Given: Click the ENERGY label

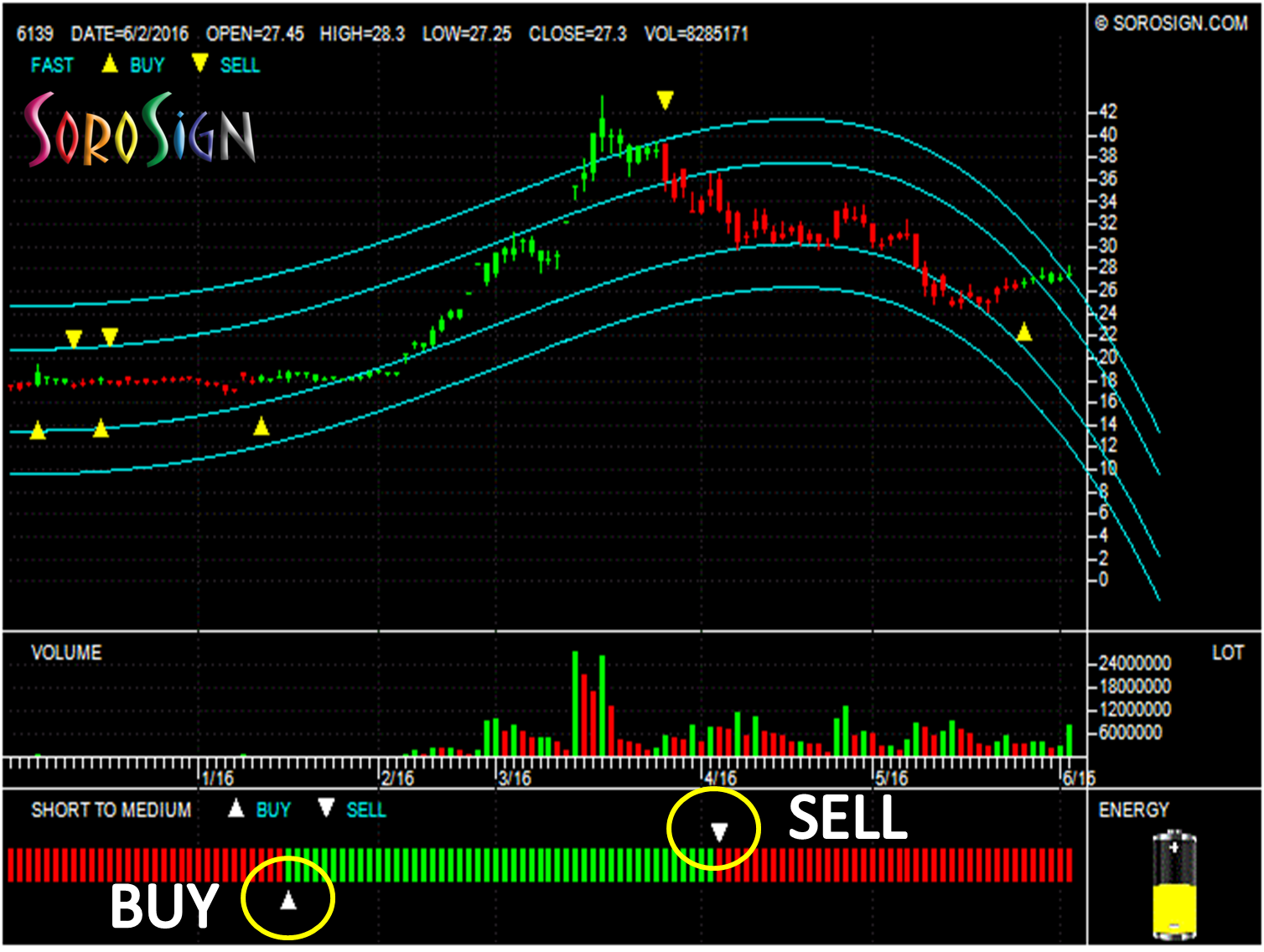Looking at the screenshot, I should click(x=1133, y=810).
